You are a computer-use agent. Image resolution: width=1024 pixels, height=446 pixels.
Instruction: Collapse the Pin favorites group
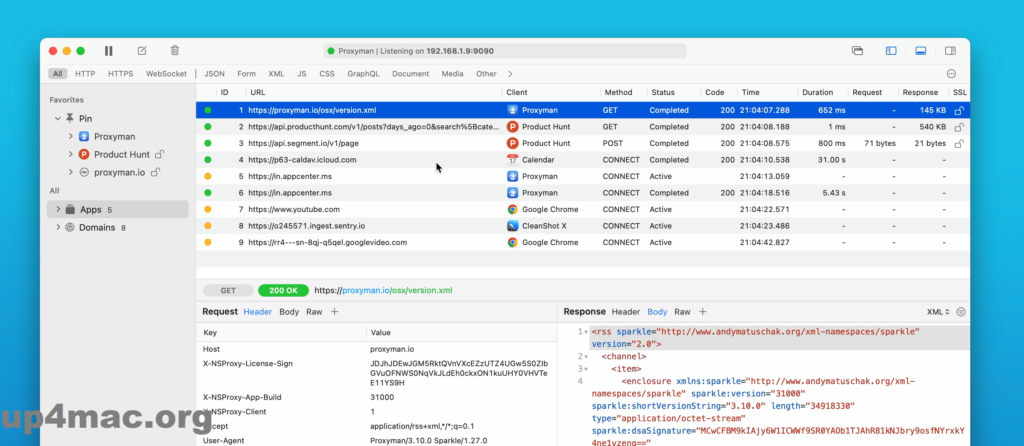[57, 118]
